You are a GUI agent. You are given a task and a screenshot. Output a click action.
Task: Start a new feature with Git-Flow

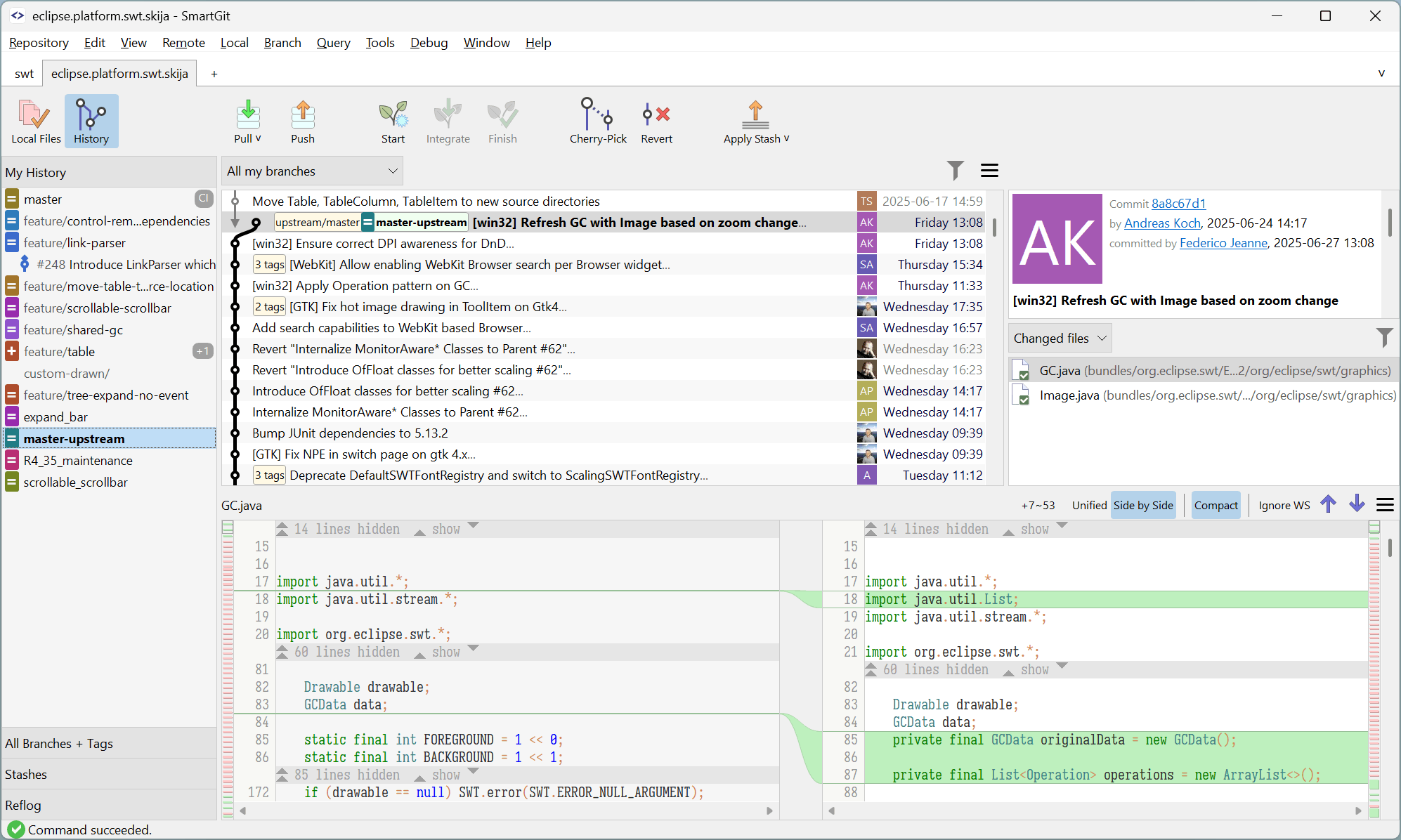[393, 121]
